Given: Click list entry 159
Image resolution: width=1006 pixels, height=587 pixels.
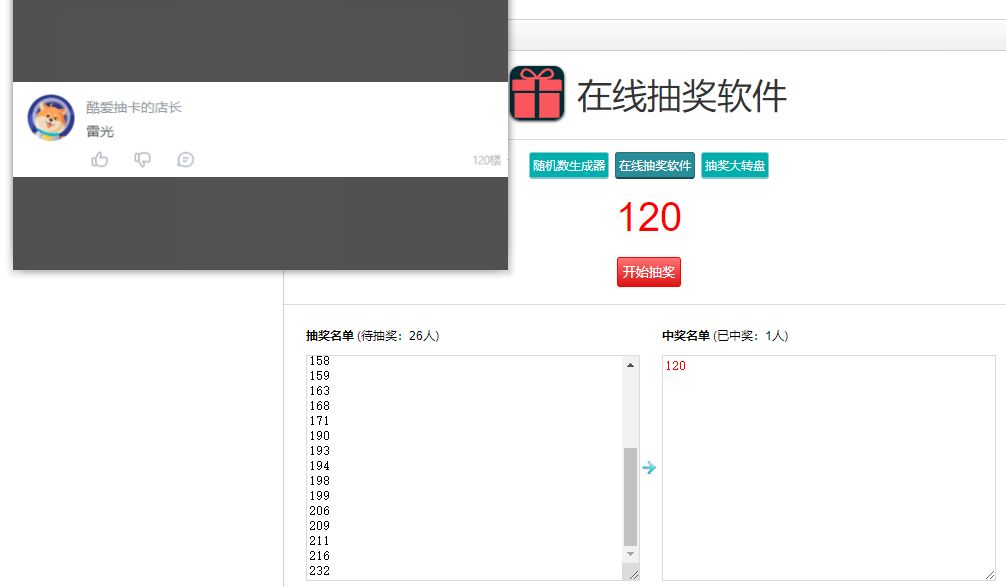Looking at the screenshot, I should [x=320, y=376].
